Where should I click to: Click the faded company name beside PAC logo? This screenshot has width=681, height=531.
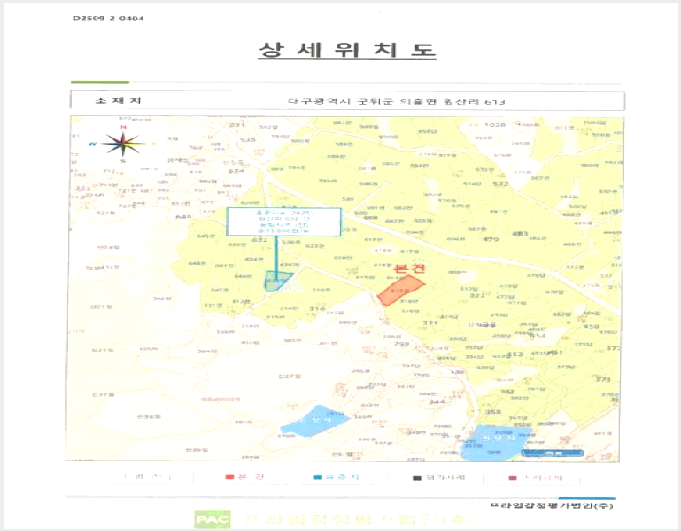[359, 520]
